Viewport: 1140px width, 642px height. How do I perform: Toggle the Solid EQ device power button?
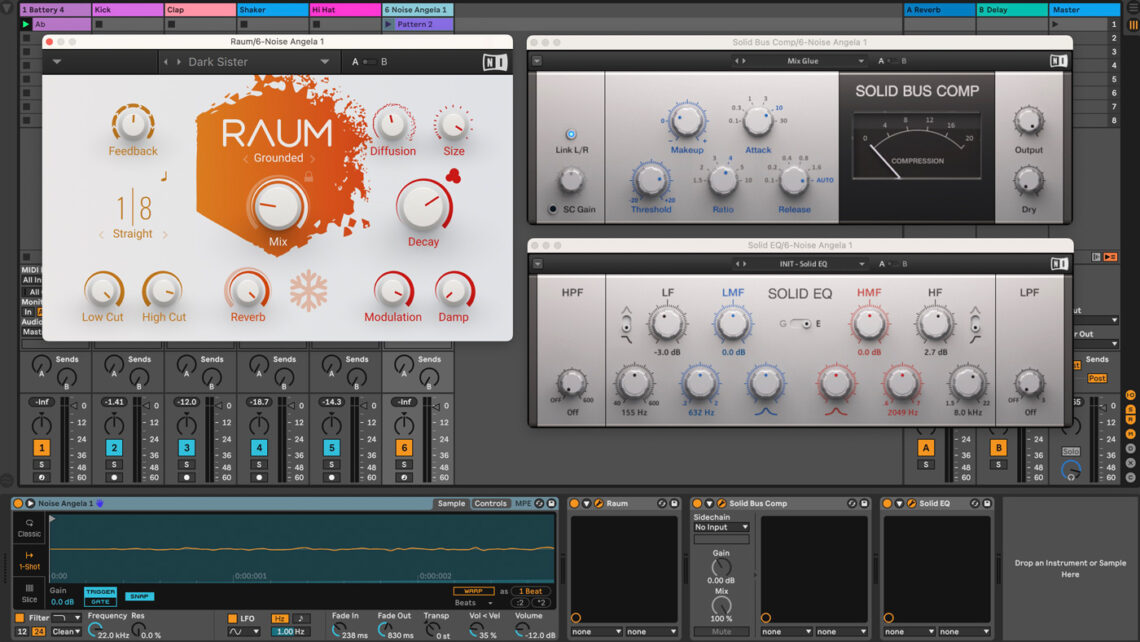tap(885, 503)
